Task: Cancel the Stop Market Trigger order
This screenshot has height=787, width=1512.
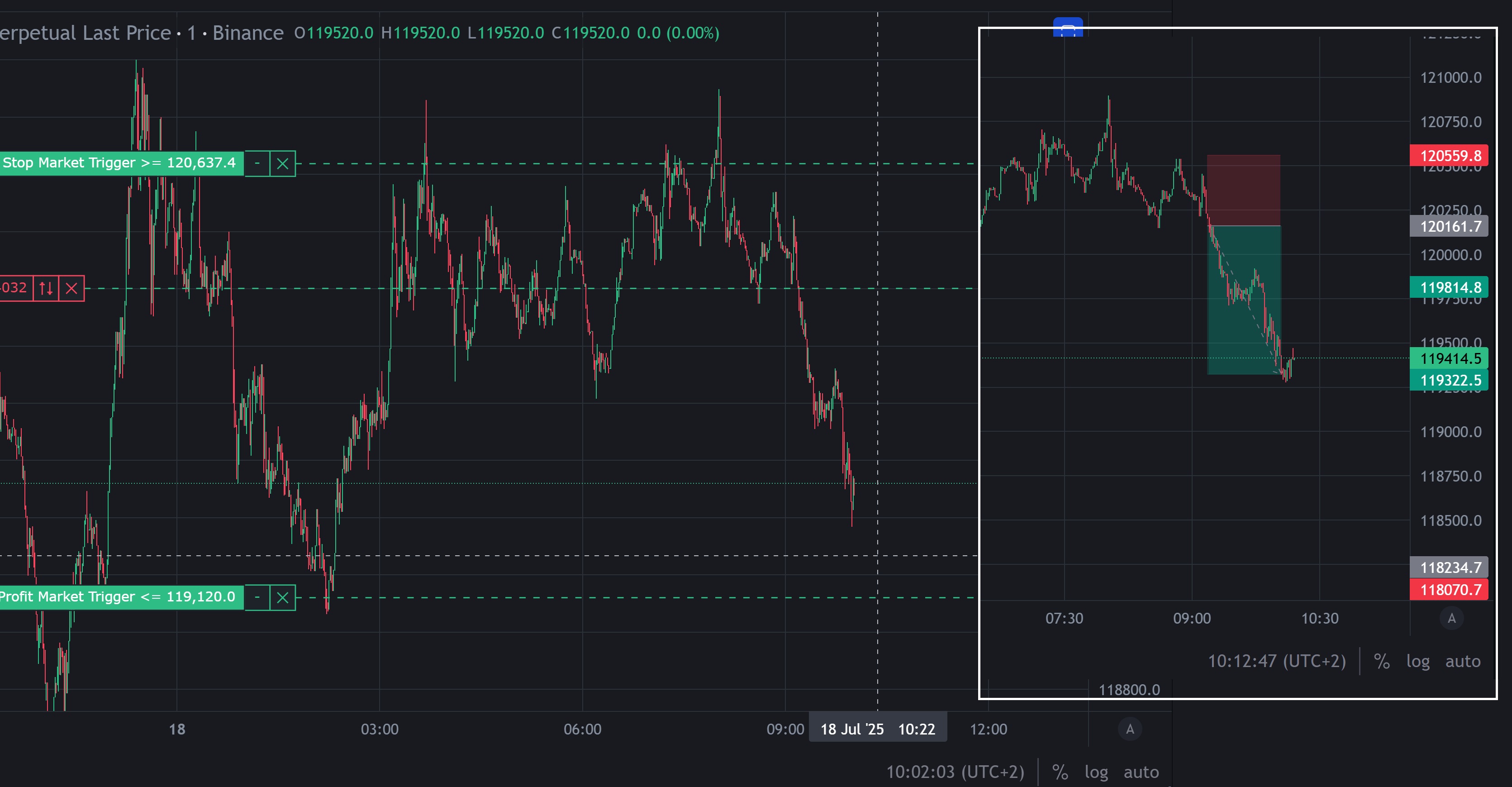Action: tap(282, 163)
